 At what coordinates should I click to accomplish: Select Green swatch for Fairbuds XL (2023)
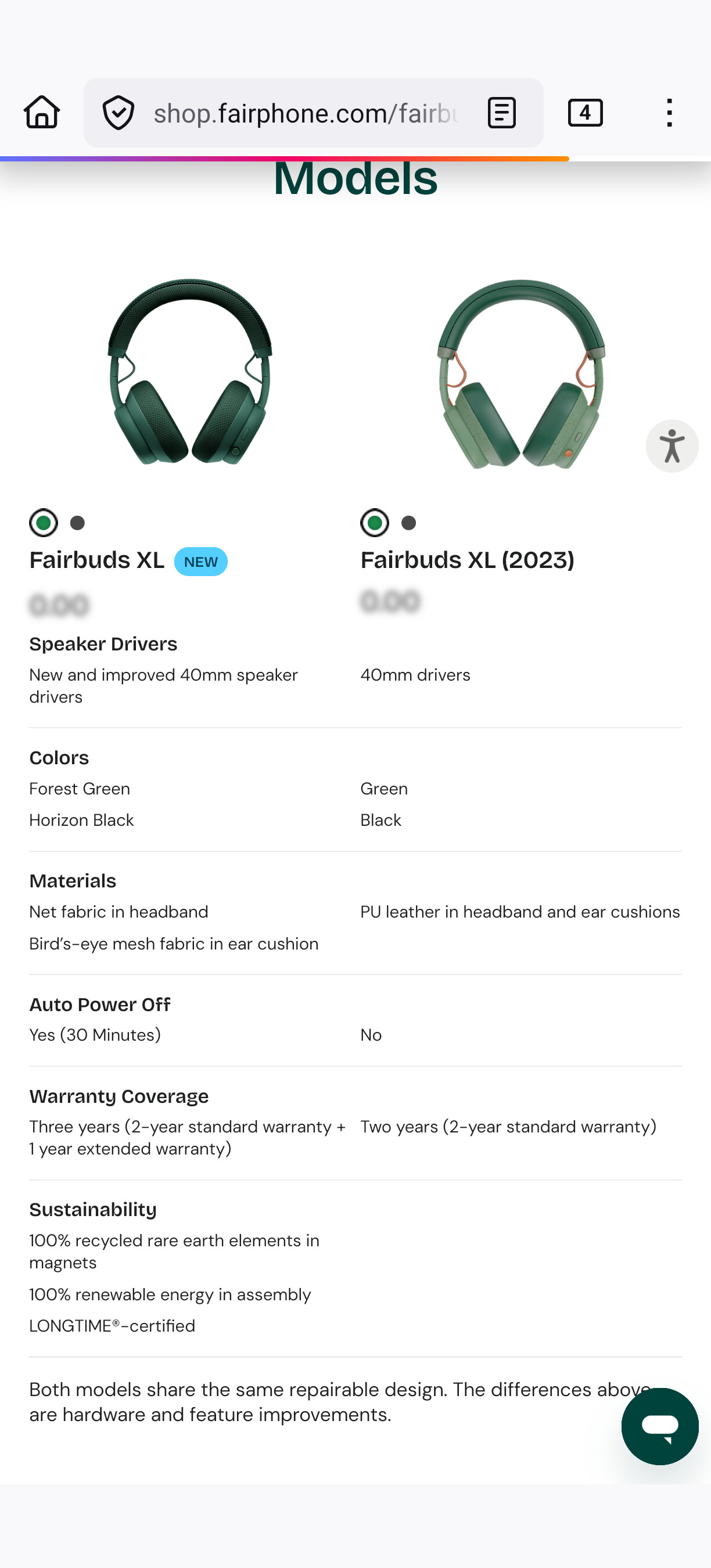click(374, 523)
